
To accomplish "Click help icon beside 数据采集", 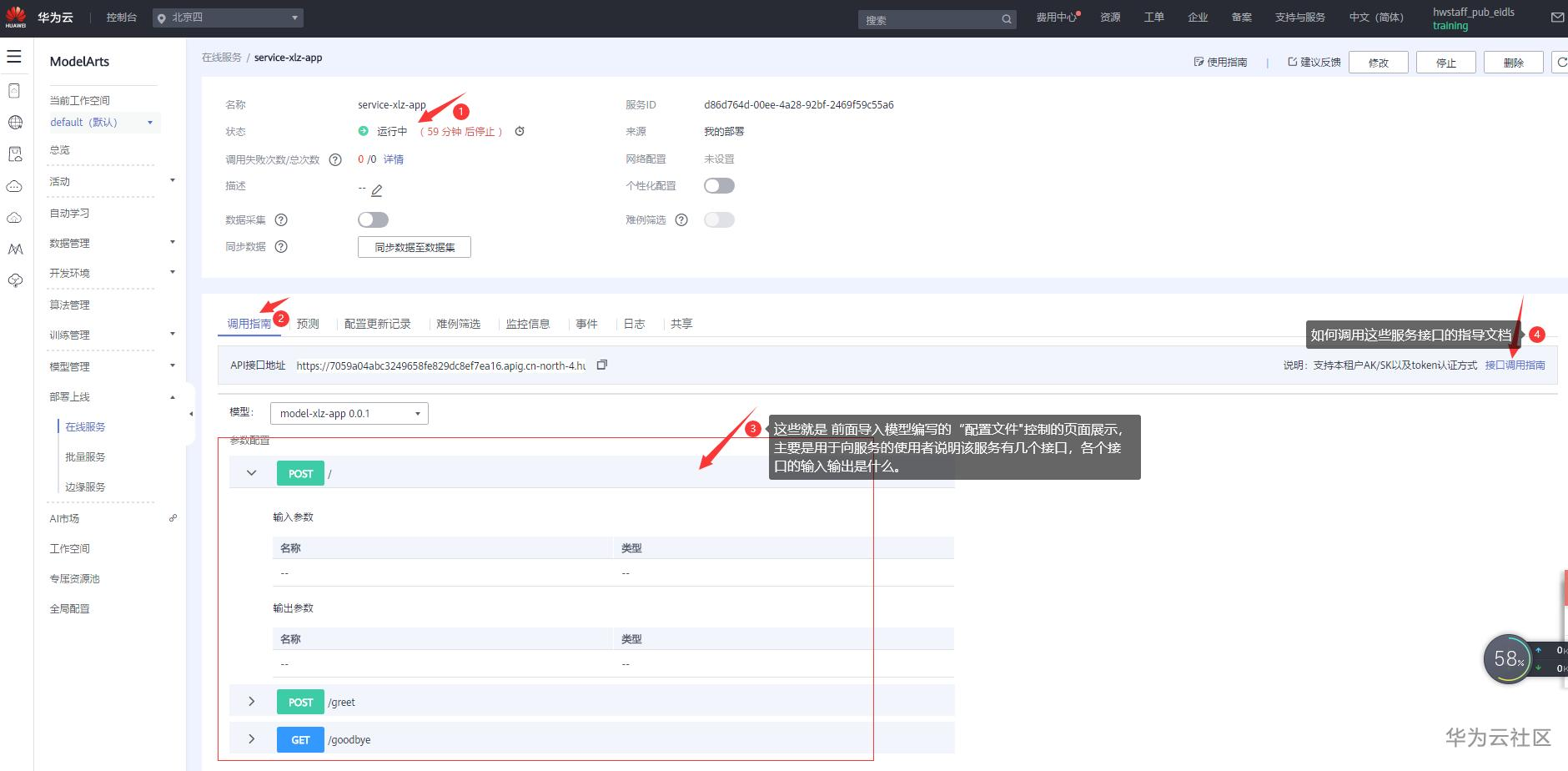I will pos(281,220).
